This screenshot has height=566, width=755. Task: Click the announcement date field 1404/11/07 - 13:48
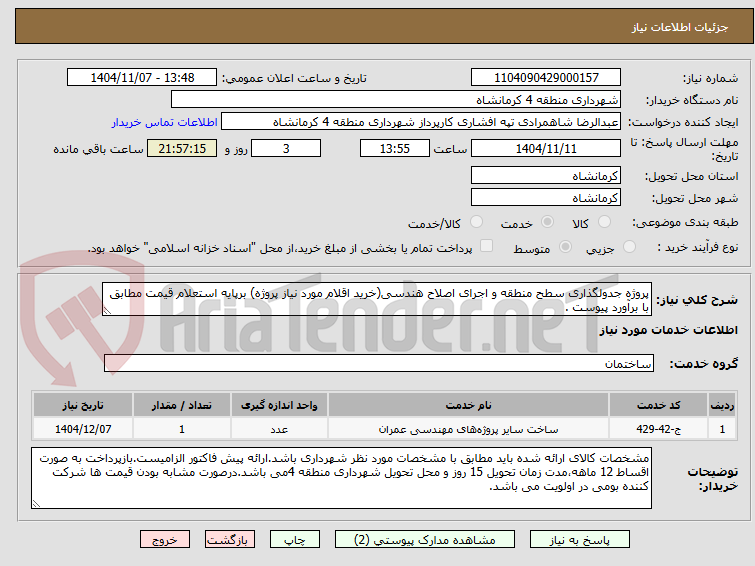point(142,78)
